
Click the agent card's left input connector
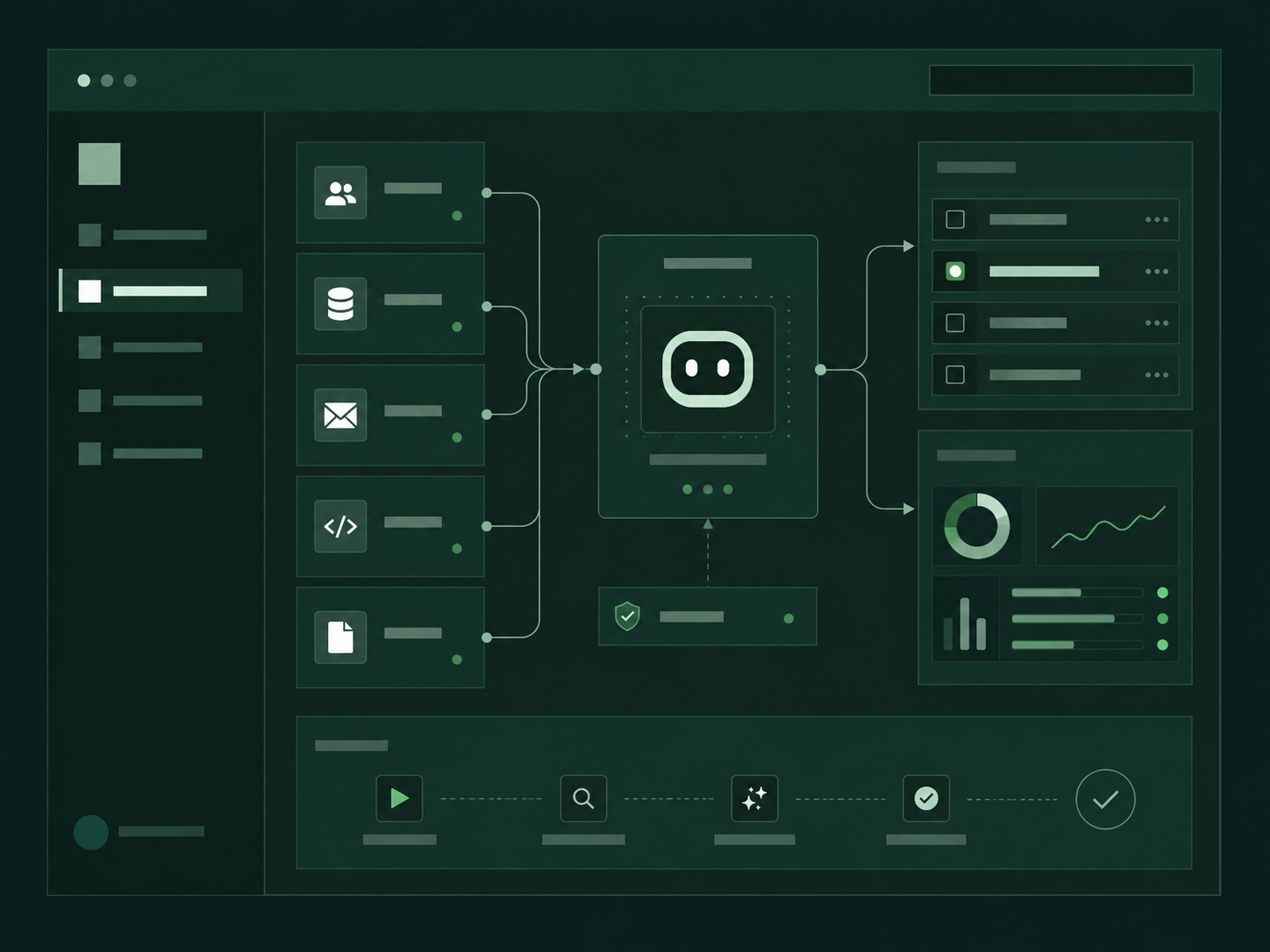(596, 369)
